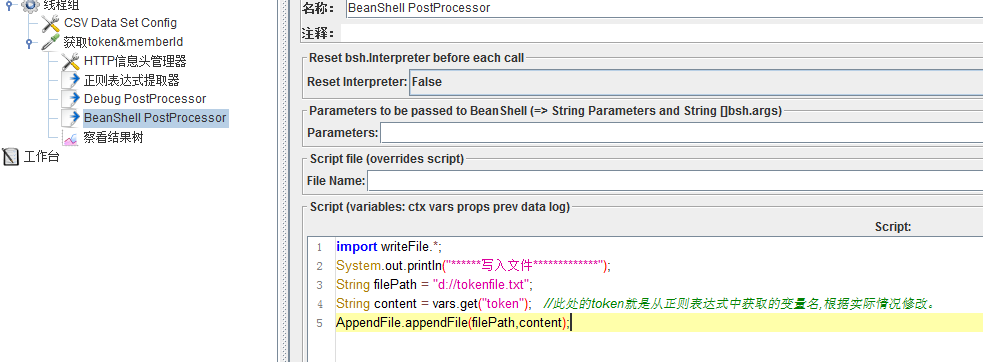Click line number 1 in the script gutter

point(320,247)
